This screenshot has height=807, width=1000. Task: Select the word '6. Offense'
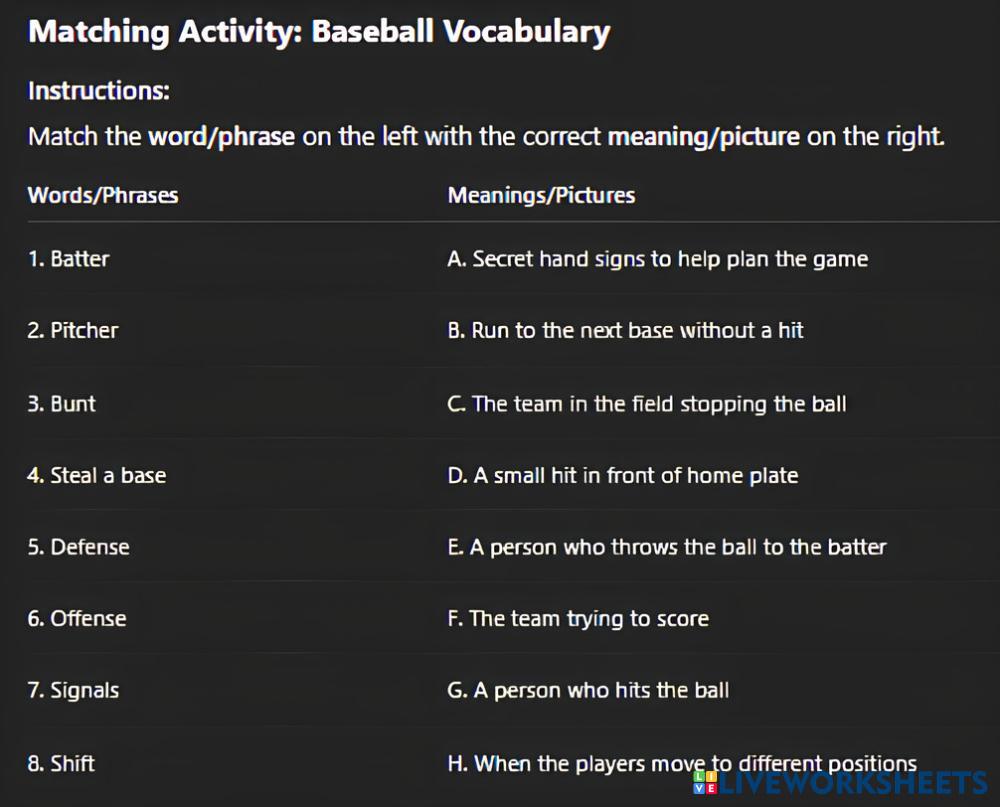pyautogui.click(x=76, y=619)
